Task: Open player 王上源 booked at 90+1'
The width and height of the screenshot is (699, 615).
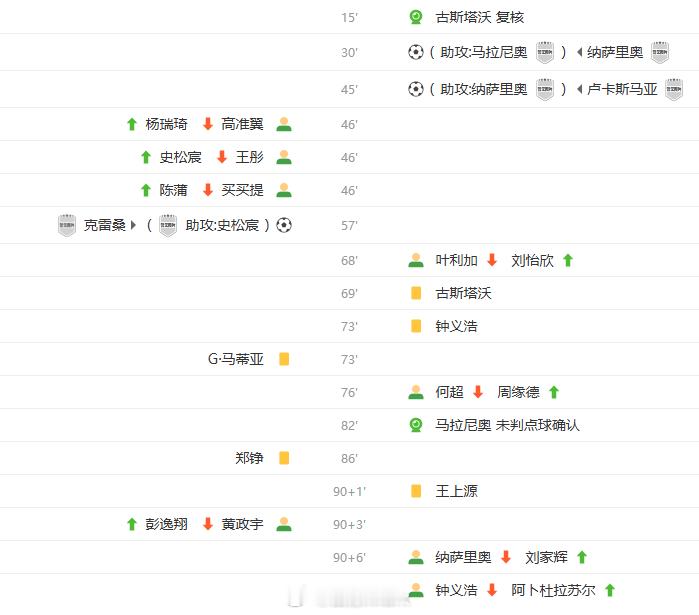Action: tap(456, 491)
